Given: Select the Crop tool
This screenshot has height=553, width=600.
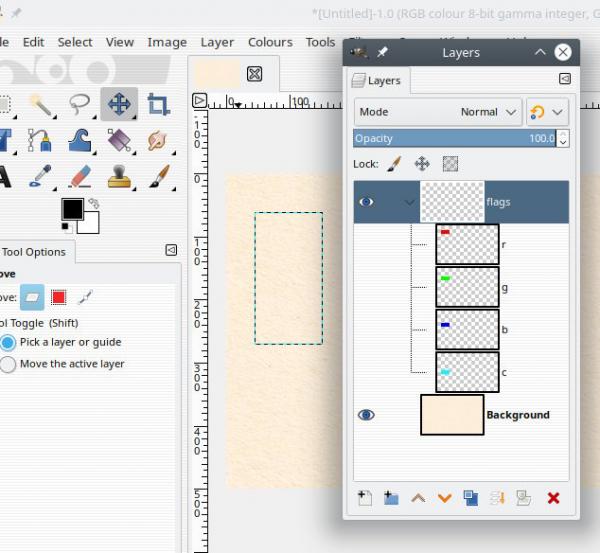Looking at the screenshot, I should point(159,104).
